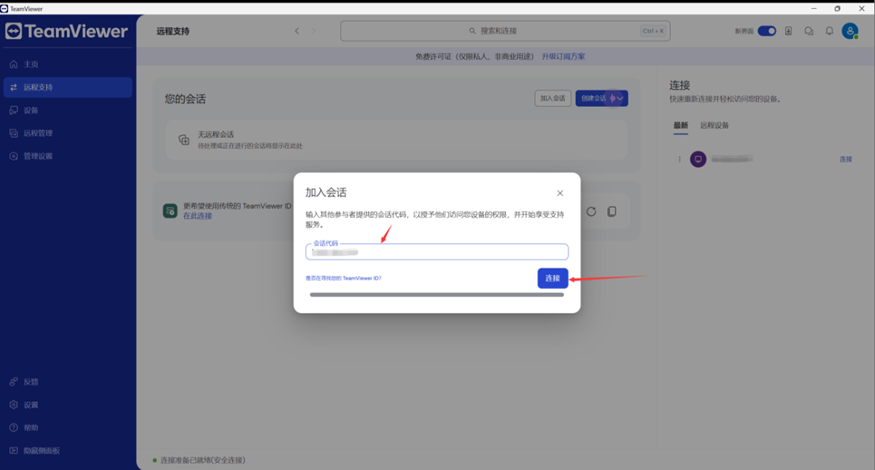875x470 pixels.
Task: Click the 搜索和连接 search field
Action: pos(505,31)
